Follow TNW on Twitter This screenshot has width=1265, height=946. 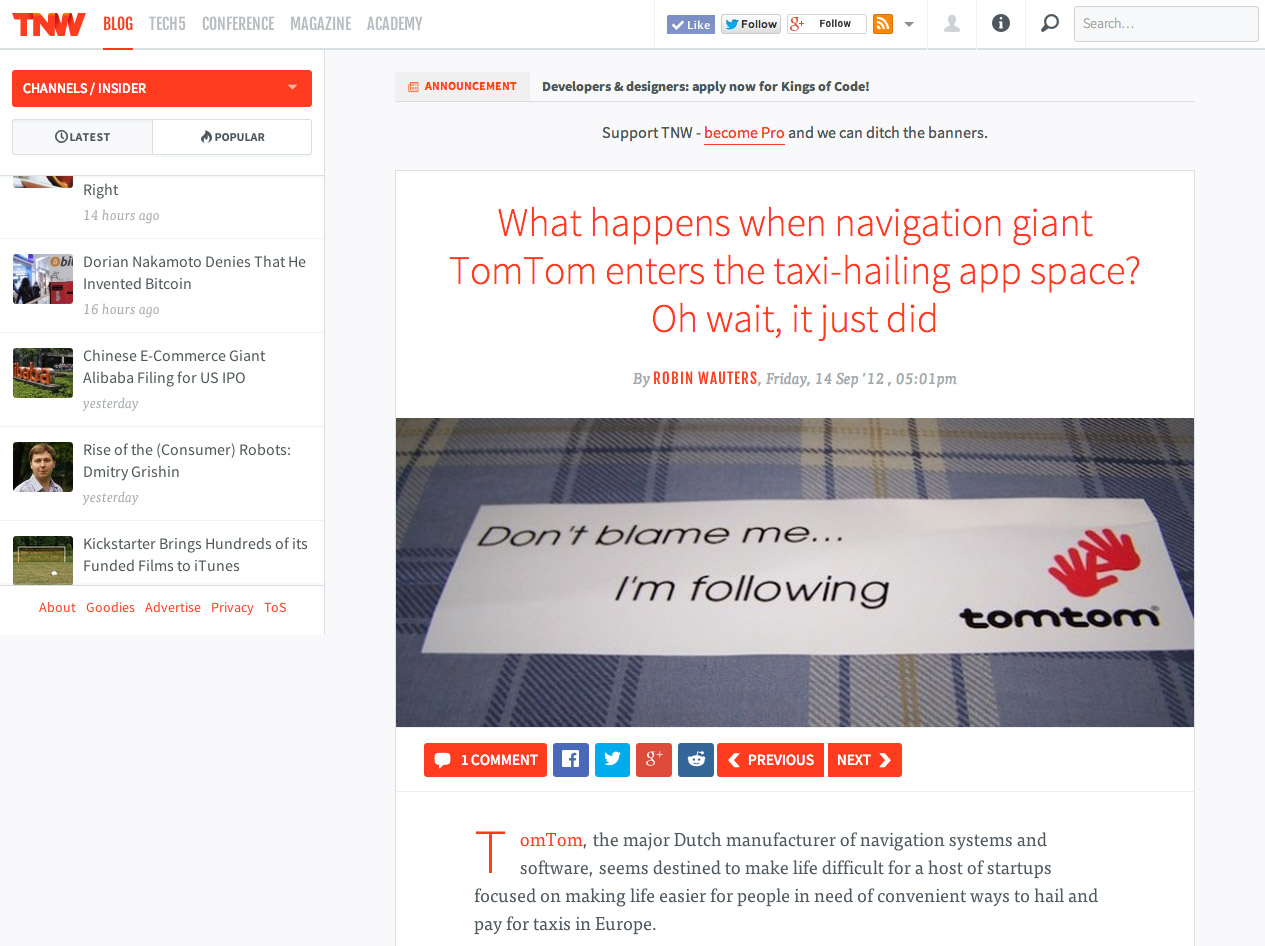751,24
